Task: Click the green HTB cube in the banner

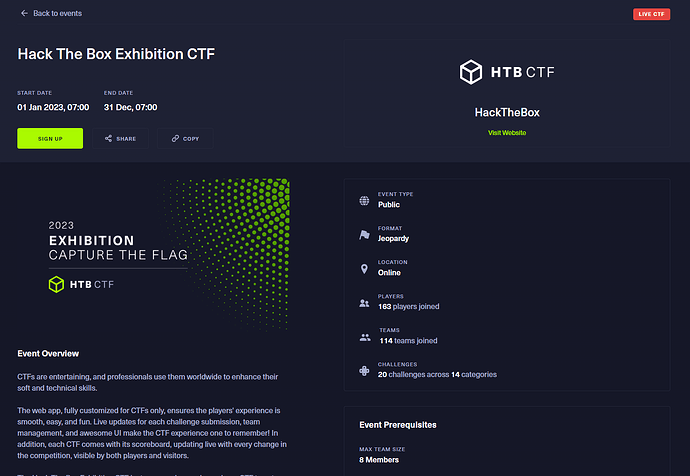Action: (x=56, y=284)
